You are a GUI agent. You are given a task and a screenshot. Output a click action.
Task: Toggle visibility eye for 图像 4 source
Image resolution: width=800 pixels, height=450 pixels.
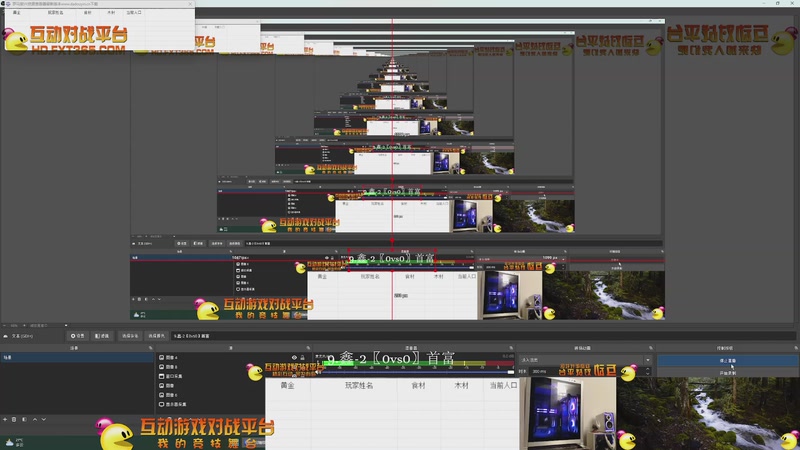pos(294,358)
